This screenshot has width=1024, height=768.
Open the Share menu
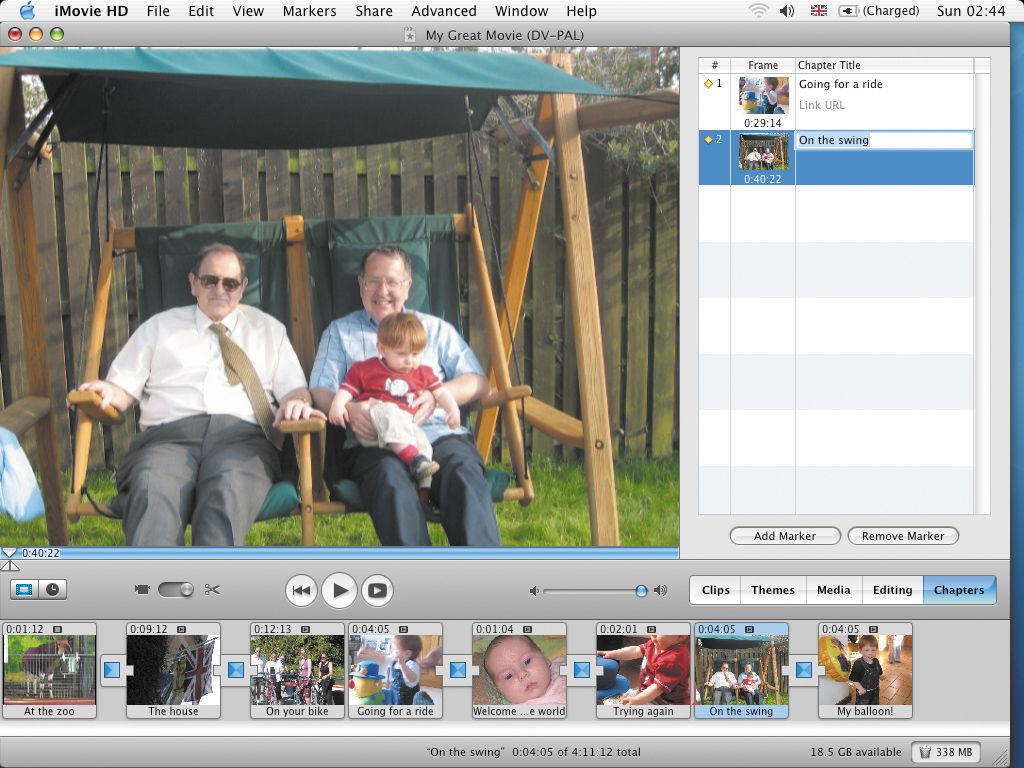click(373, 11)
